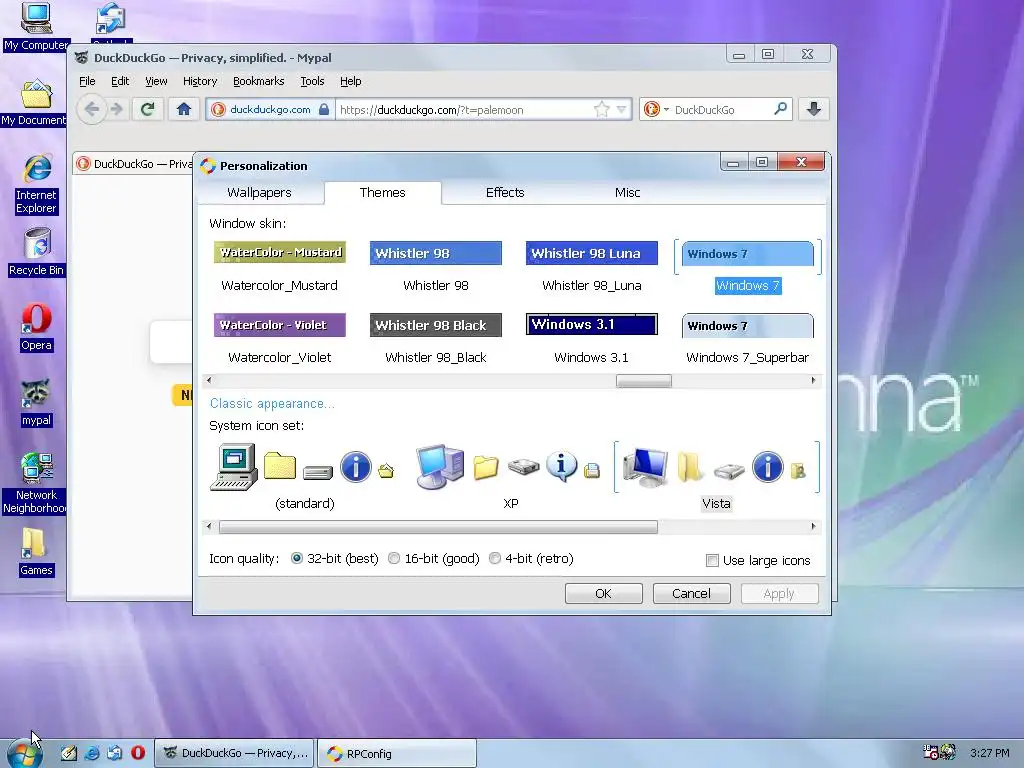This screenshot has width=1024, height=768.
Task: Open the search engine dropdown in Mypal
Action: [666, 110]
